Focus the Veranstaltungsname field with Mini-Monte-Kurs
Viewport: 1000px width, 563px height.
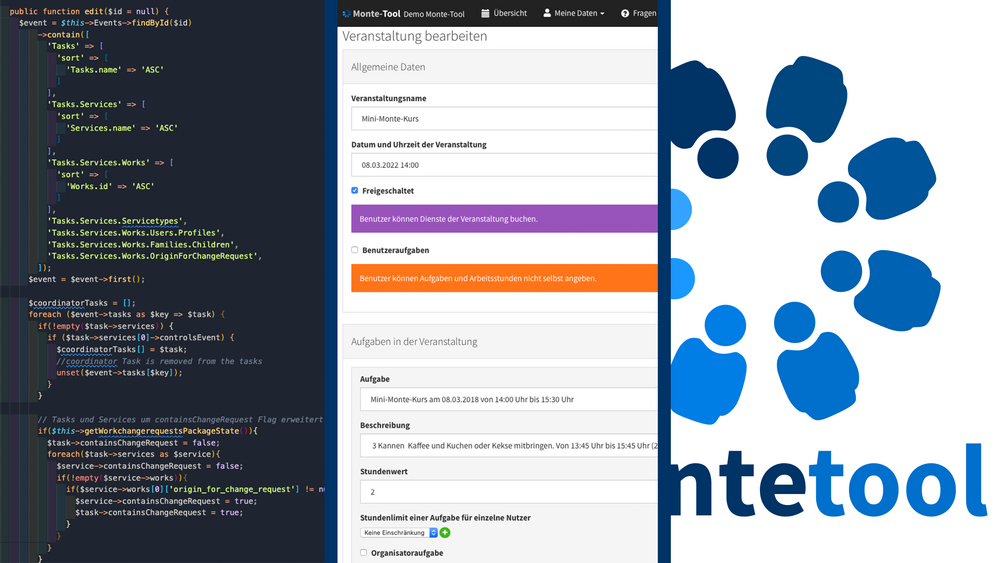(x=504, y=119)
